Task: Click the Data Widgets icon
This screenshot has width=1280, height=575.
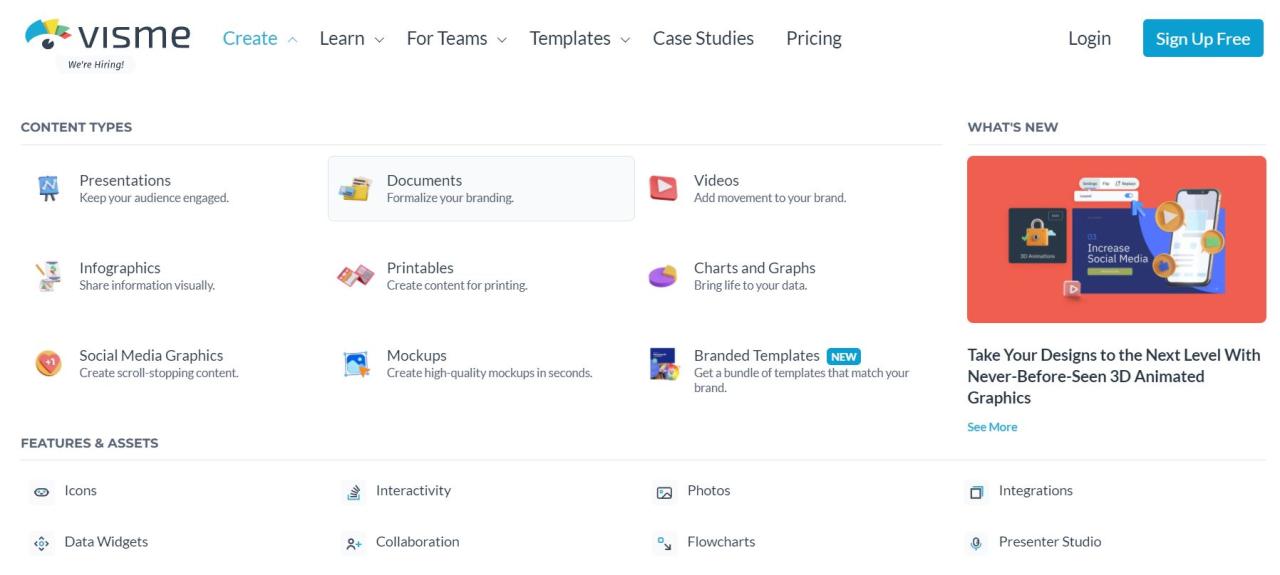Action: click(41, 543)
